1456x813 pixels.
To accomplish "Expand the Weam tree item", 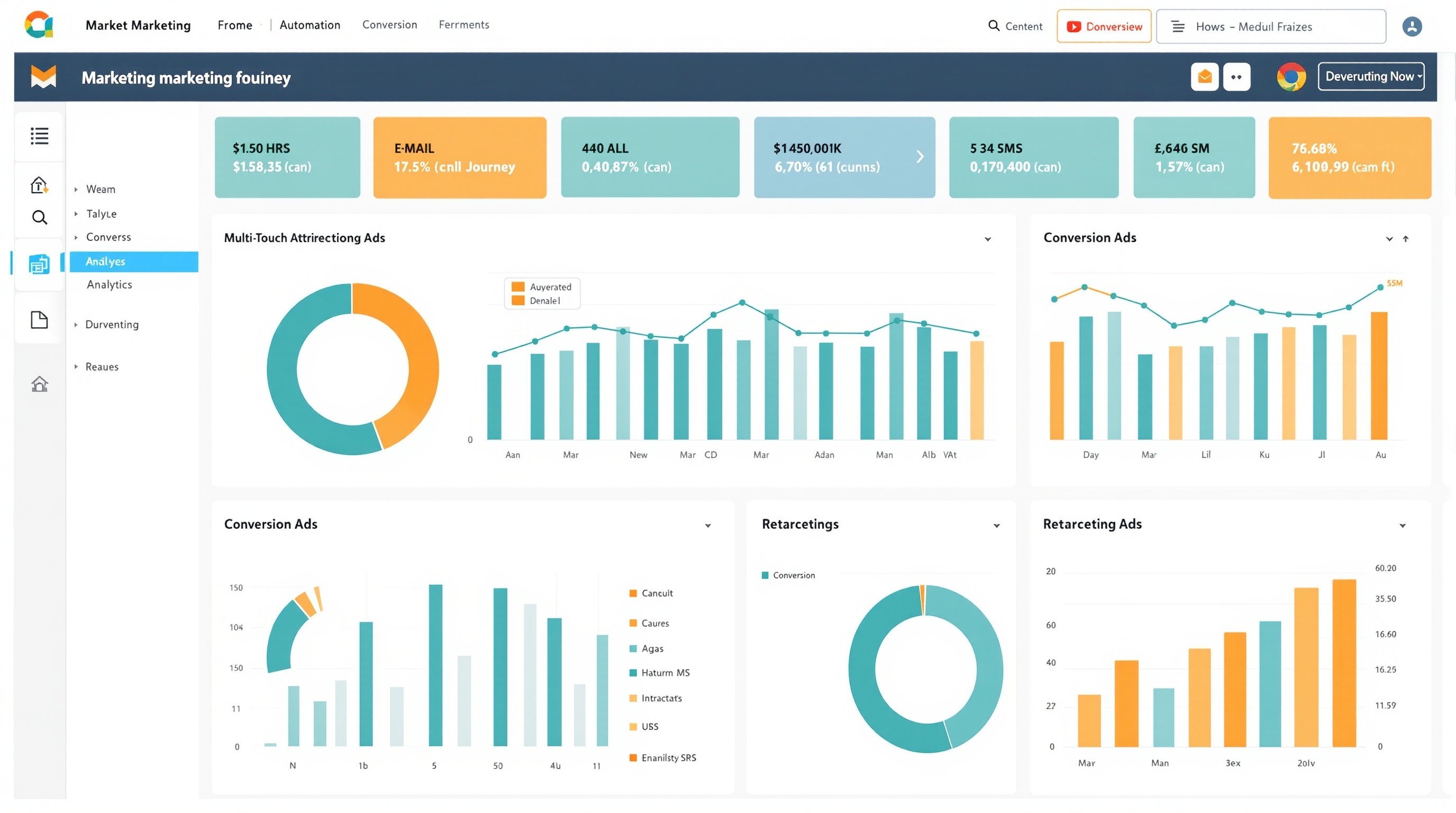I will (76, 189).
